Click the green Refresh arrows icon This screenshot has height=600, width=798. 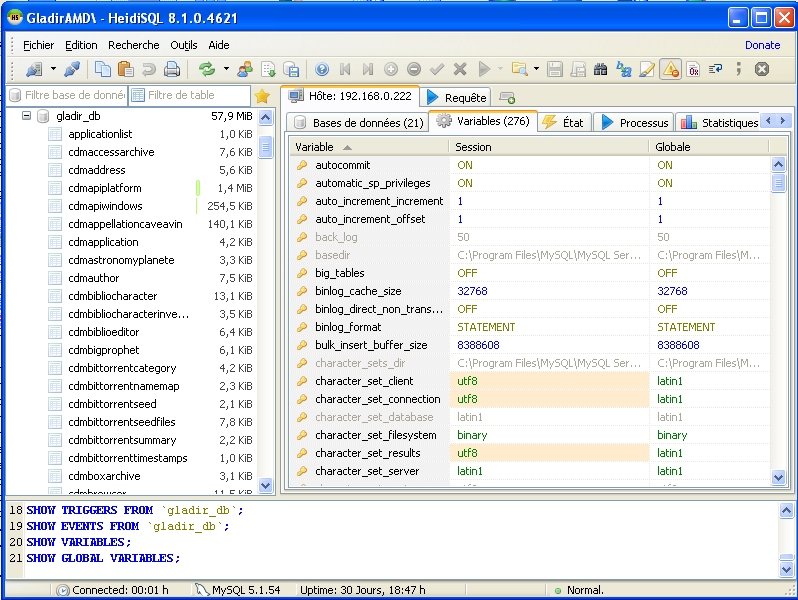point(207,69)
